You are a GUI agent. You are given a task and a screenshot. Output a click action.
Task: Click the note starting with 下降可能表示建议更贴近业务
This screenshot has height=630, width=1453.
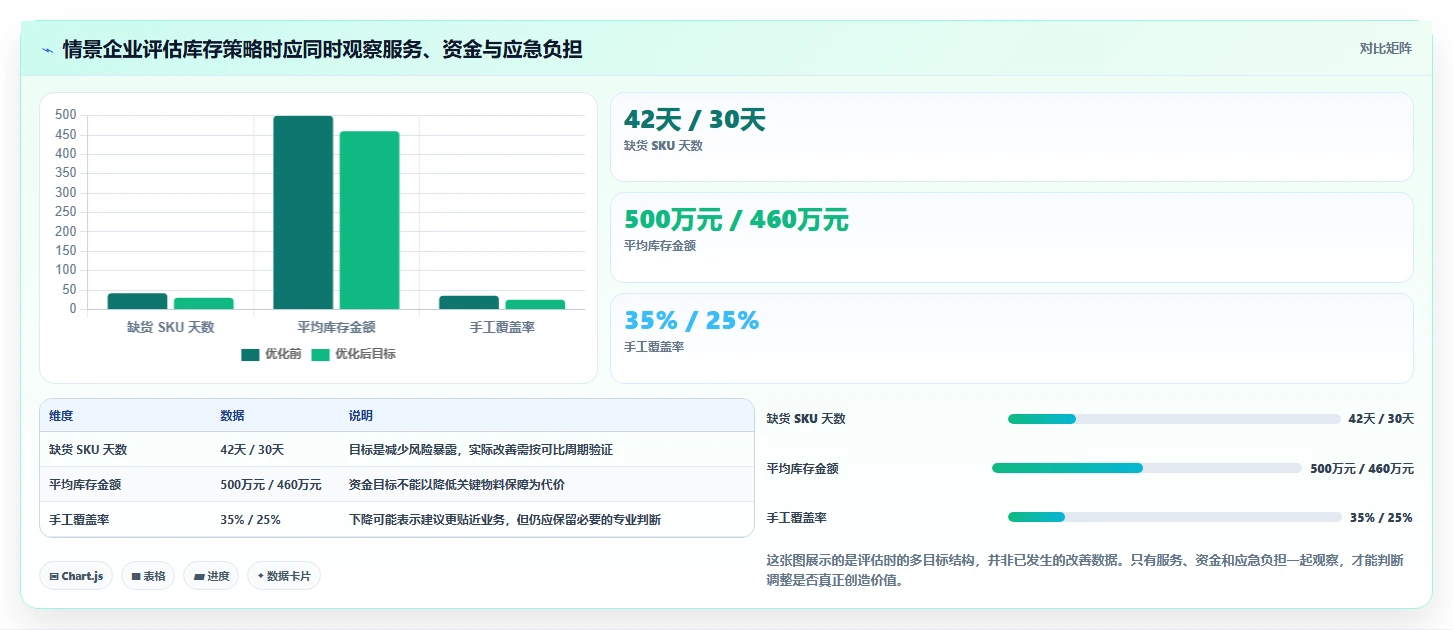(x=504, y=520)
